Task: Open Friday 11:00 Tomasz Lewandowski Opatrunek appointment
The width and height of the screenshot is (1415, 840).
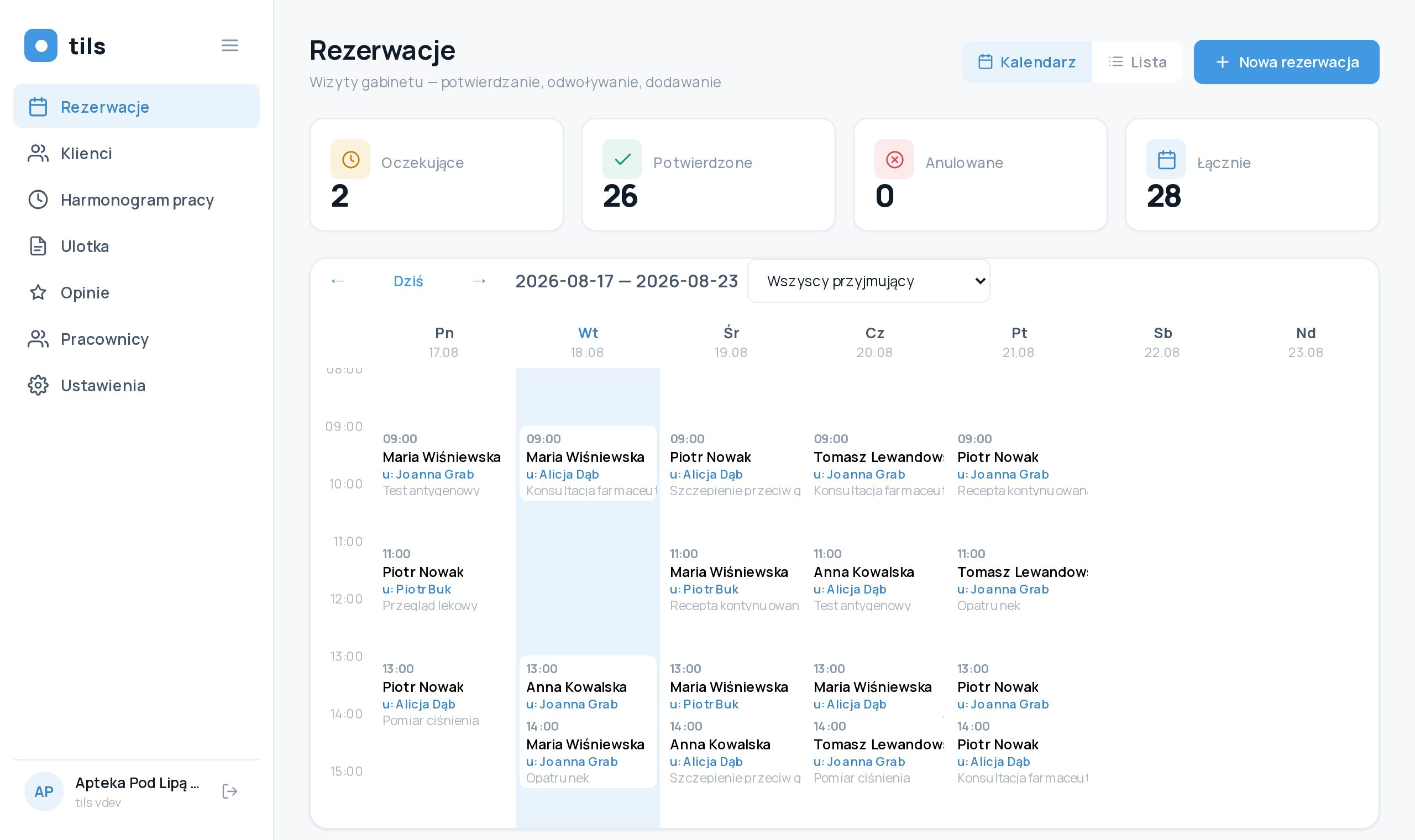Action: pyautogui.click(x=1019, y=578)
